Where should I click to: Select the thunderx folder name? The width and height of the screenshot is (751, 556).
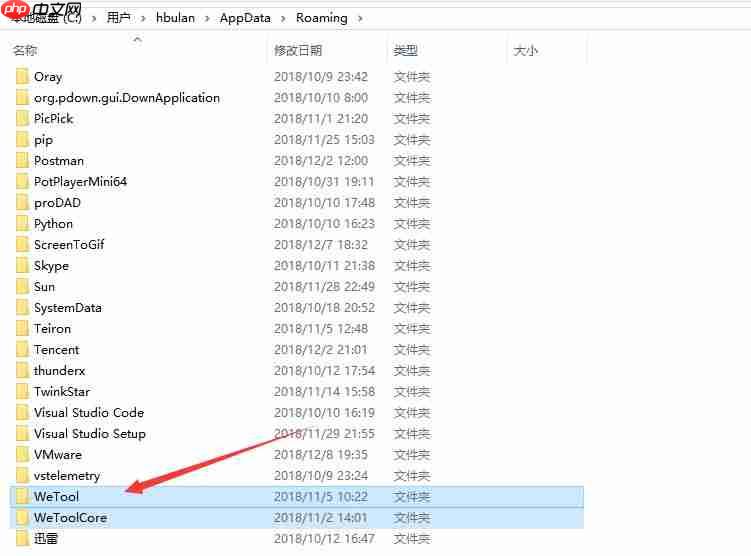pyautogui.click(x=59, y=371)
